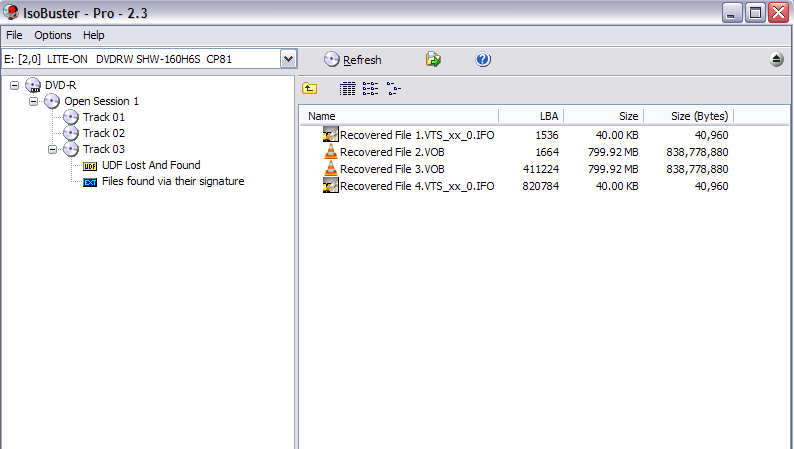Click the 838,778,880 bytes of Recovered File 3.VOB

[x=697, y=169]
